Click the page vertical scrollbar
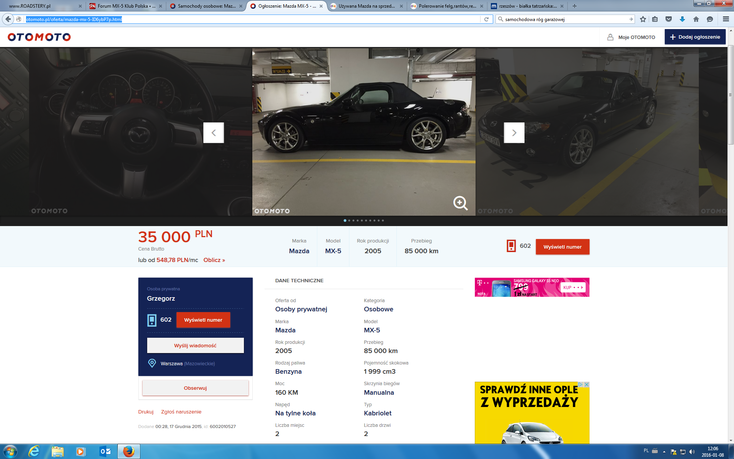Image resolution: width=734 pixels, height=459 pixels. tap(730, 234)
